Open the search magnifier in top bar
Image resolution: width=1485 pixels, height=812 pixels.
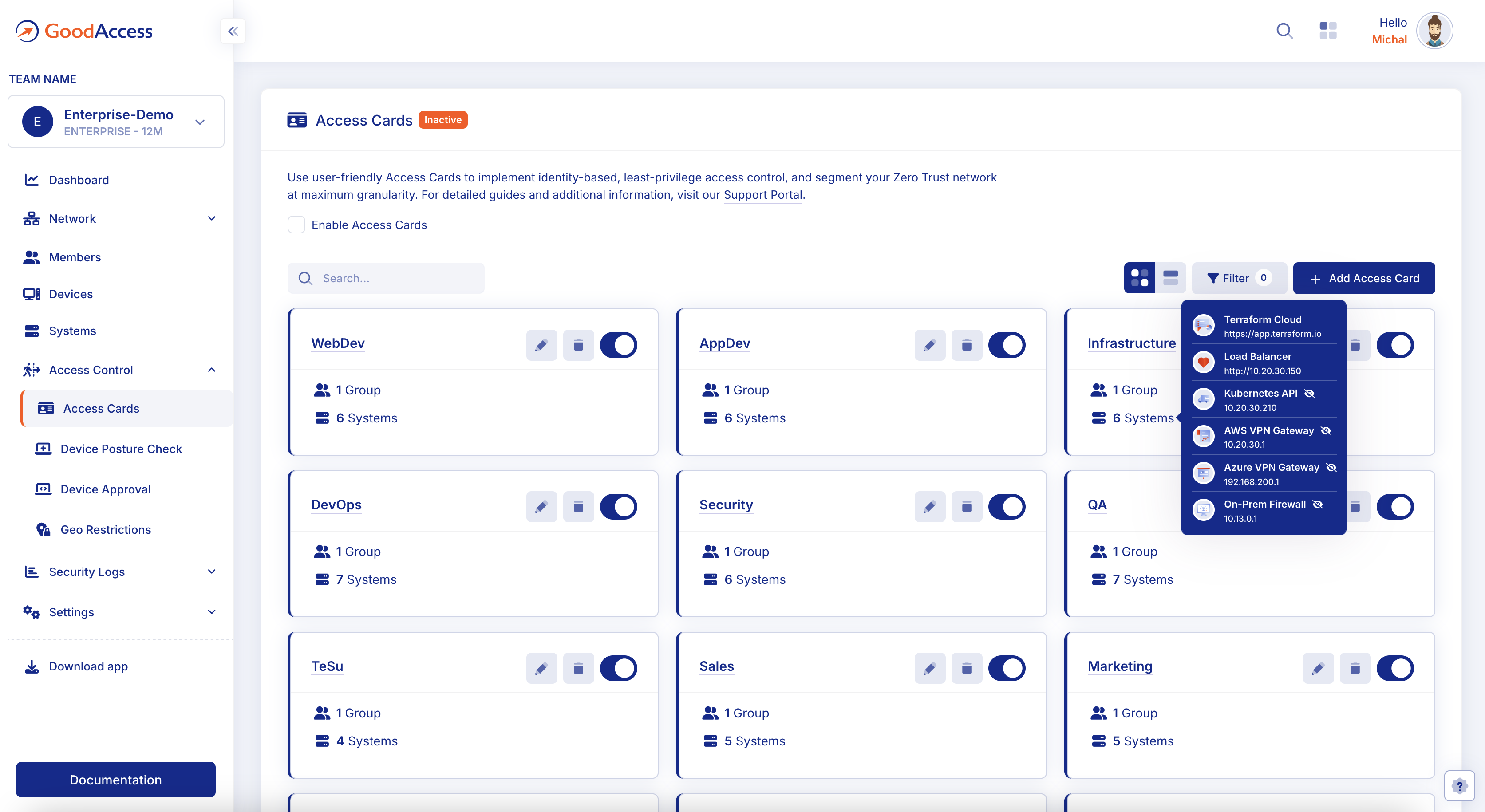point(1284,31)
